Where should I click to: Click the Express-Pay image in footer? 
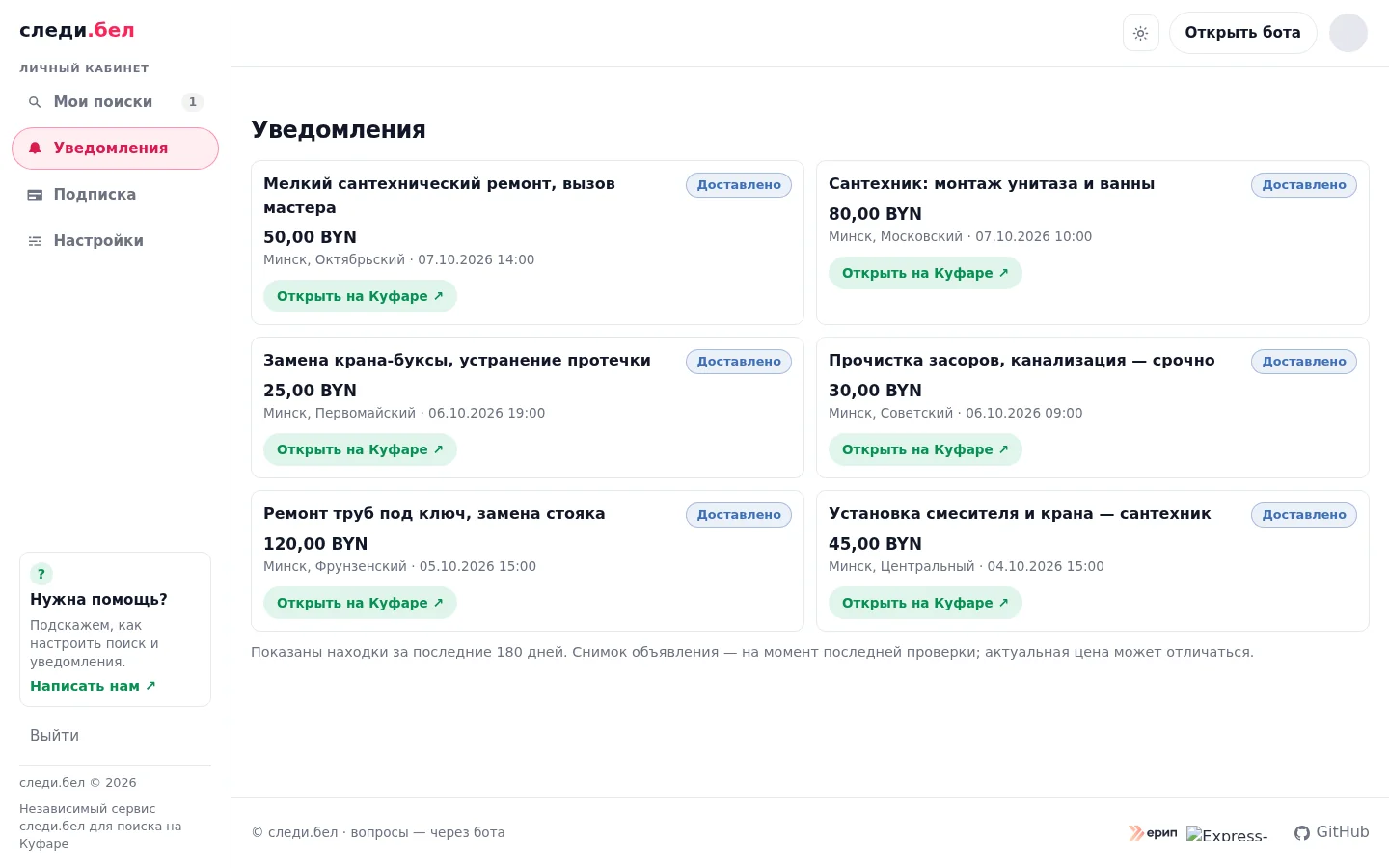click(x=1227, y=834)
